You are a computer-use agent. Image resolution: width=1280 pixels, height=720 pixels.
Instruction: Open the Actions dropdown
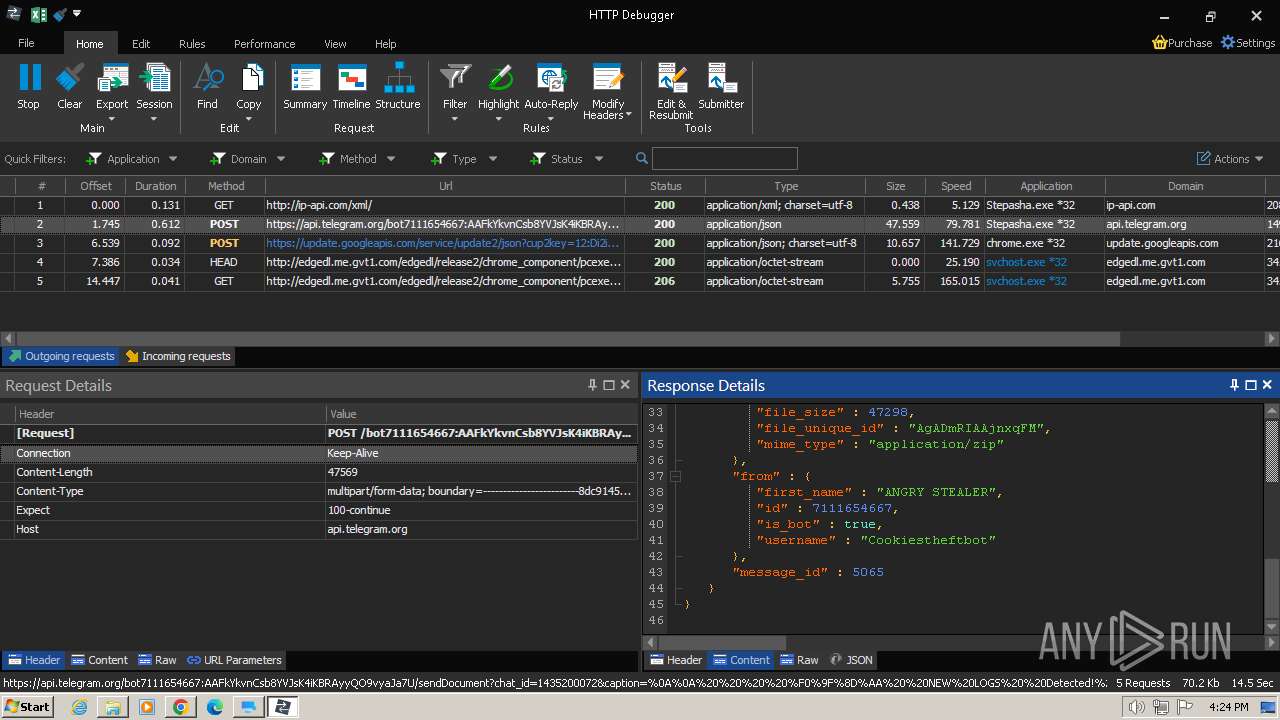pos(1230,158)
